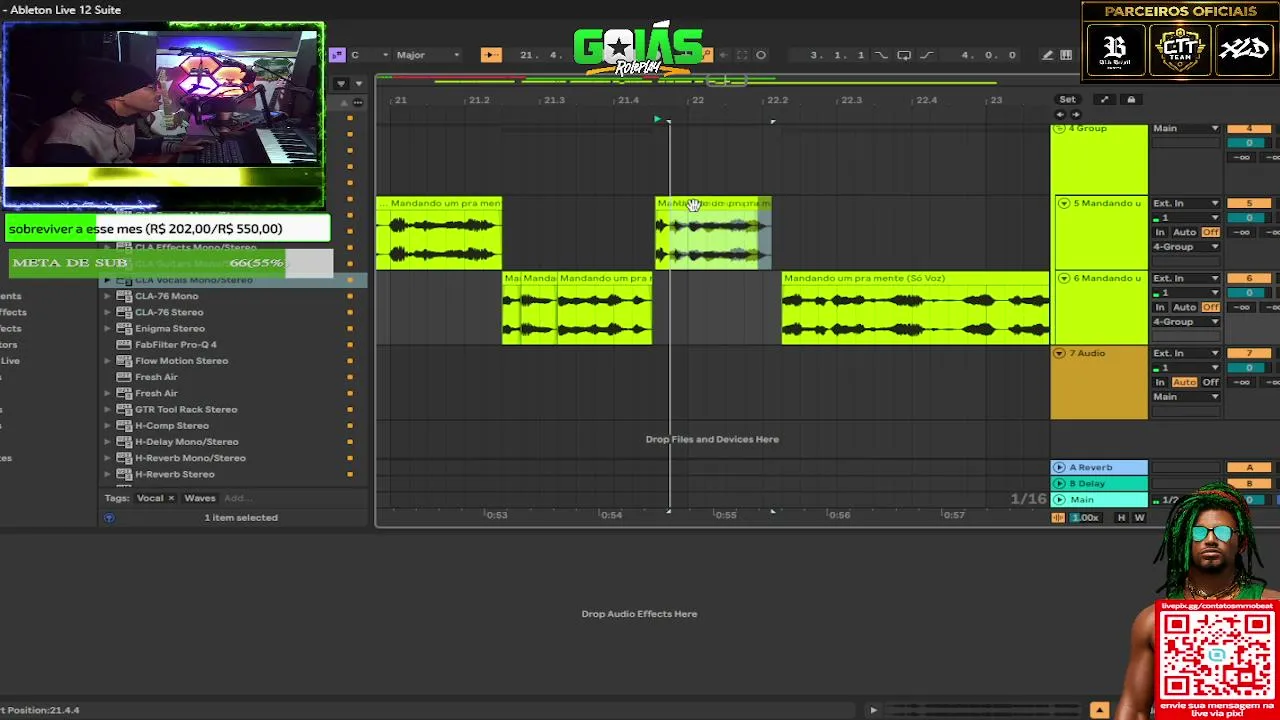Toggle computer MIDI keyboard icon in control bar

pyautogui.click(x=1066, y=55)
